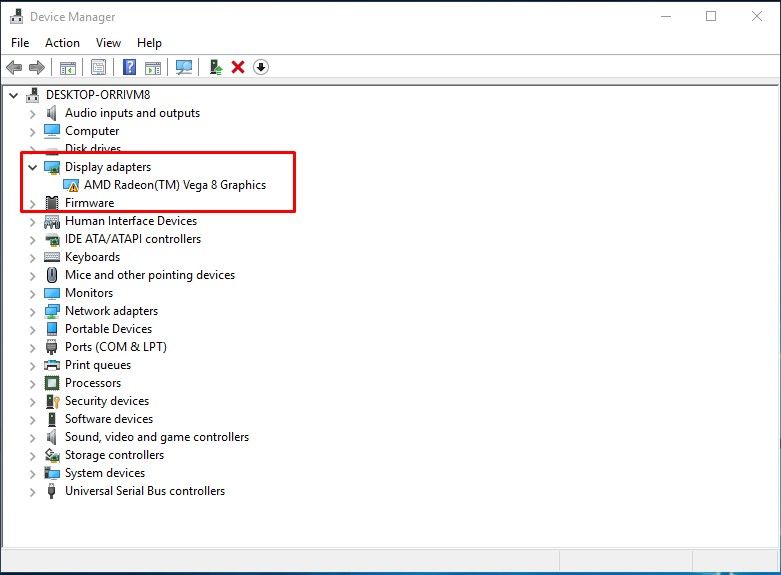This screenshot has width=781, height=575.
Task: Expand the Monitors category chevron
Action: pyautogui.click(x=32, y=294)
